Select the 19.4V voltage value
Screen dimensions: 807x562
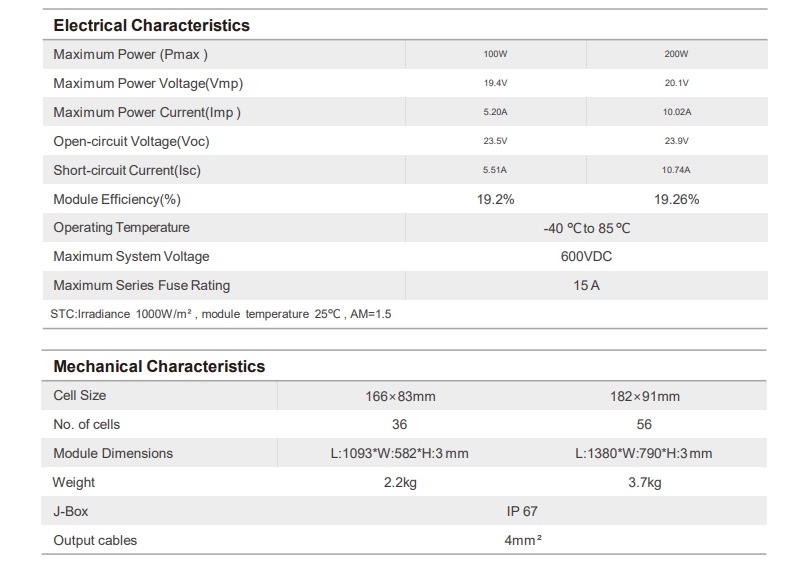click(495, 83)
